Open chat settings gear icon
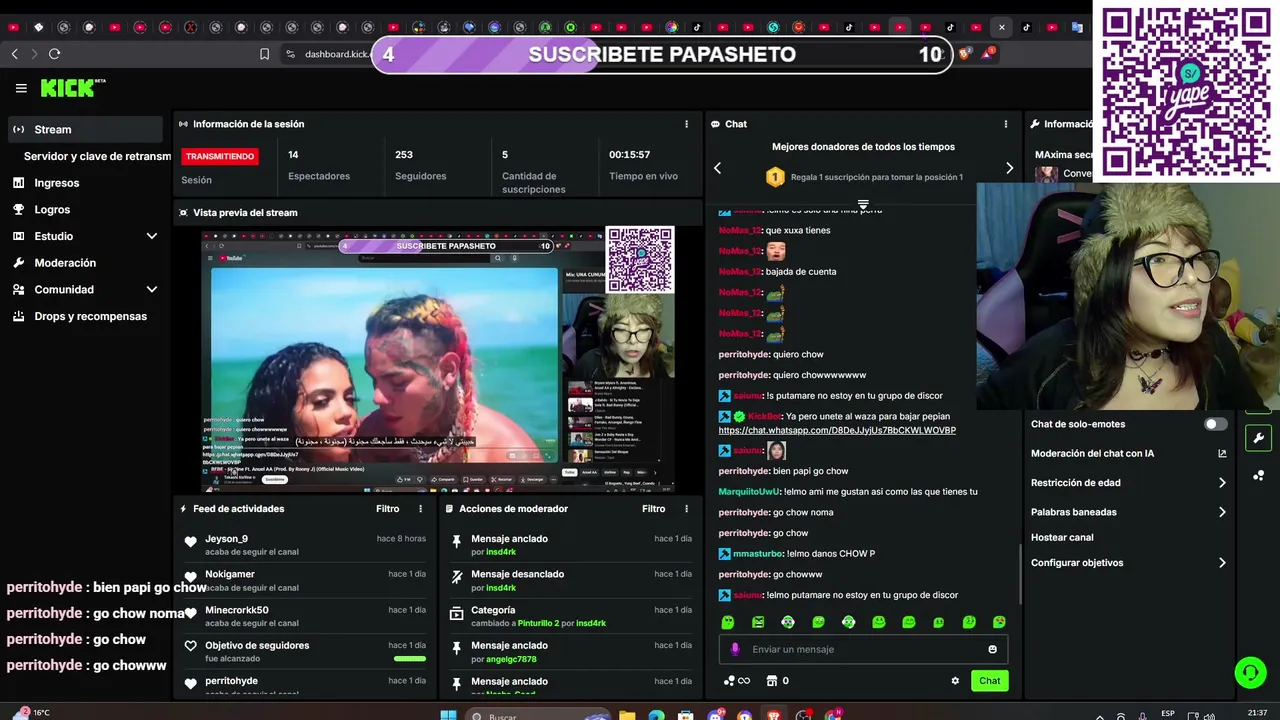 (x=955, y=681)
